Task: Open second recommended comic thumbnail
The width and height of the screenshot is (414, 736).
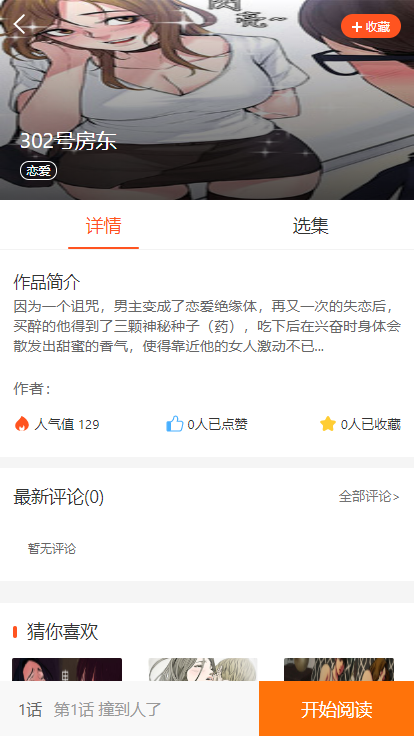Action: click(203, 669)
